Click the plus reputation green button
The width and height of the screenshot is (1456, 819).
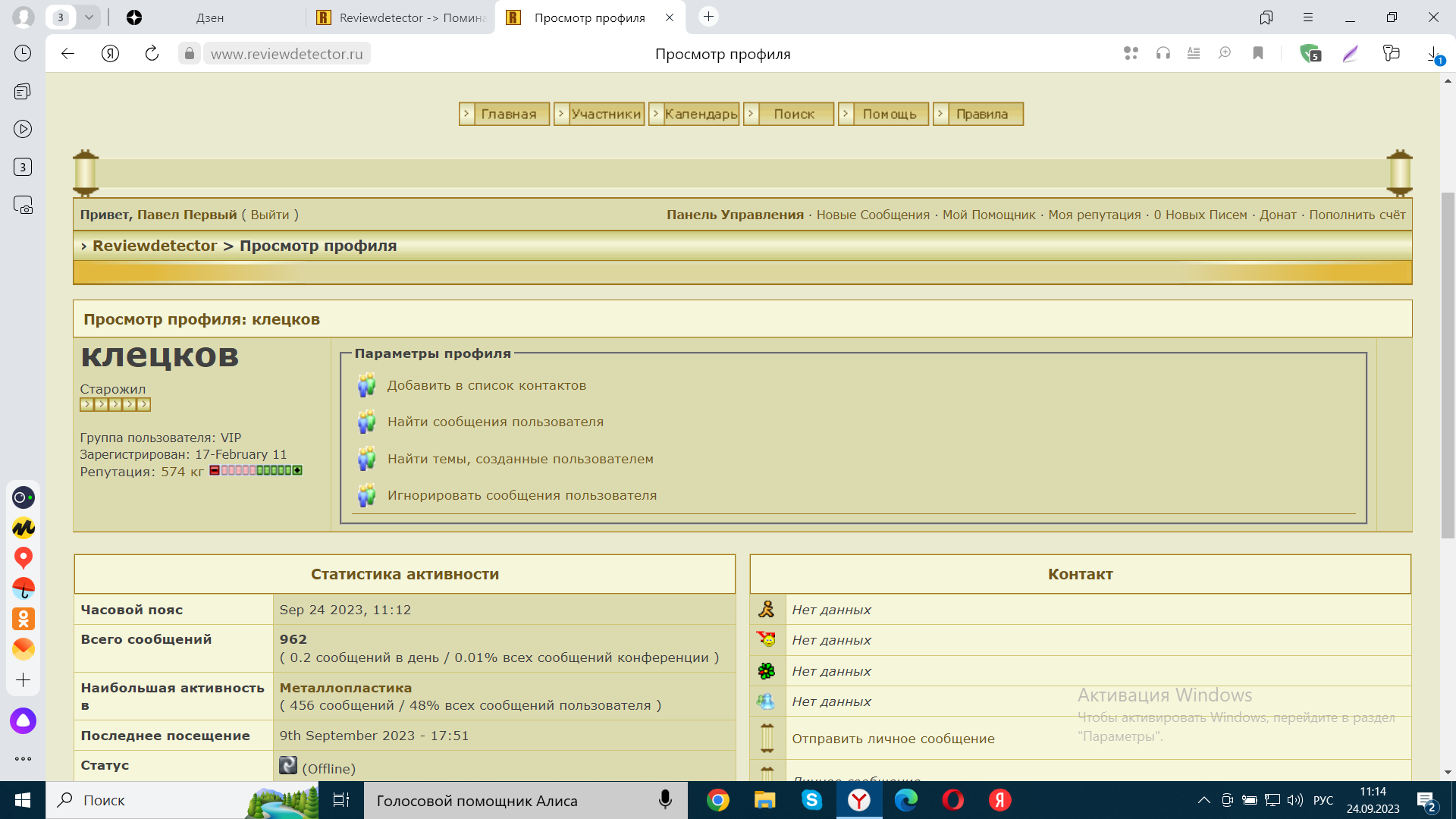[298, 471]
